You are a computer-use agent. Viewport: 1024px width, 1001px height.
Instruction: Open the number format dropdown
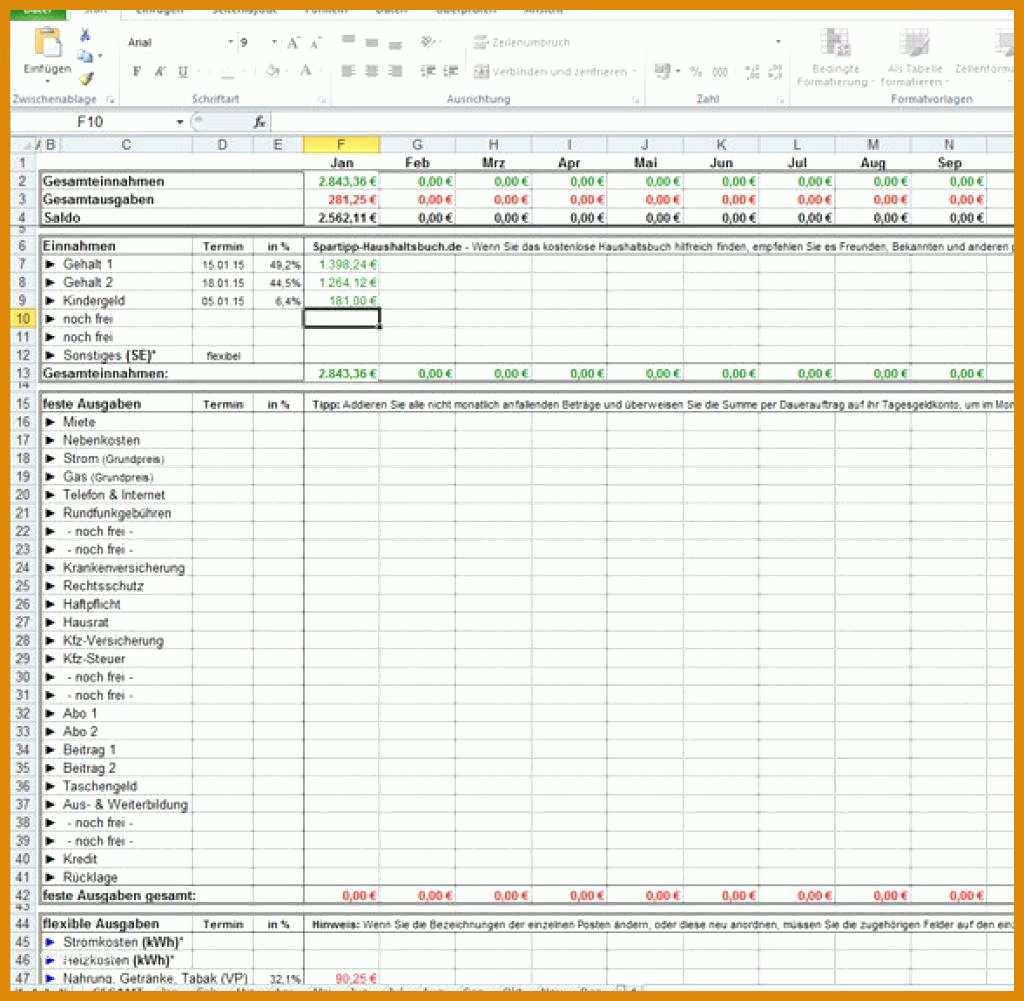click(x=778, y=42)
